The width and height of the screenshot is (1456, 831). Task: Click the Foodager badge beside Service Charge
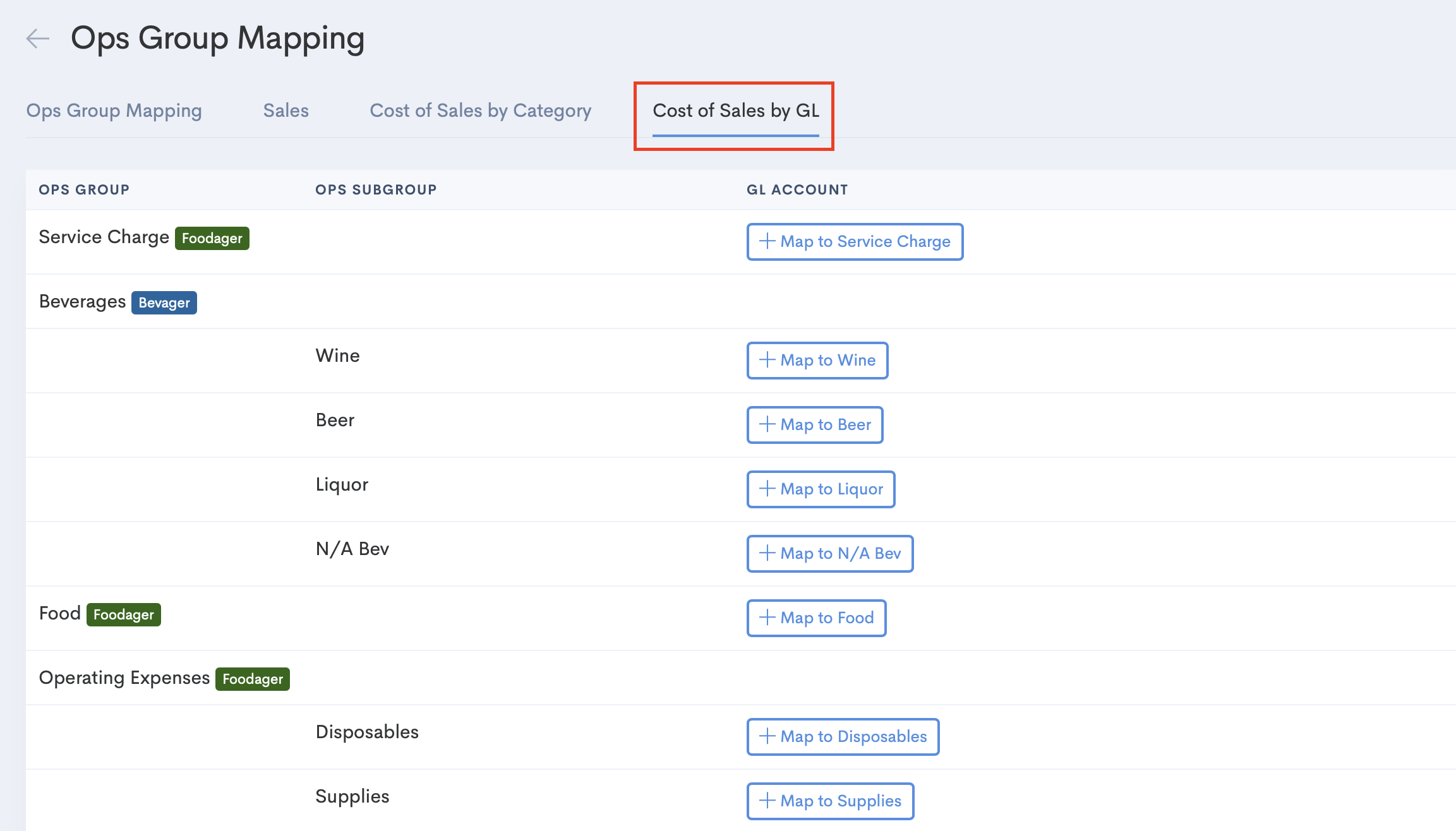[212, 238]
